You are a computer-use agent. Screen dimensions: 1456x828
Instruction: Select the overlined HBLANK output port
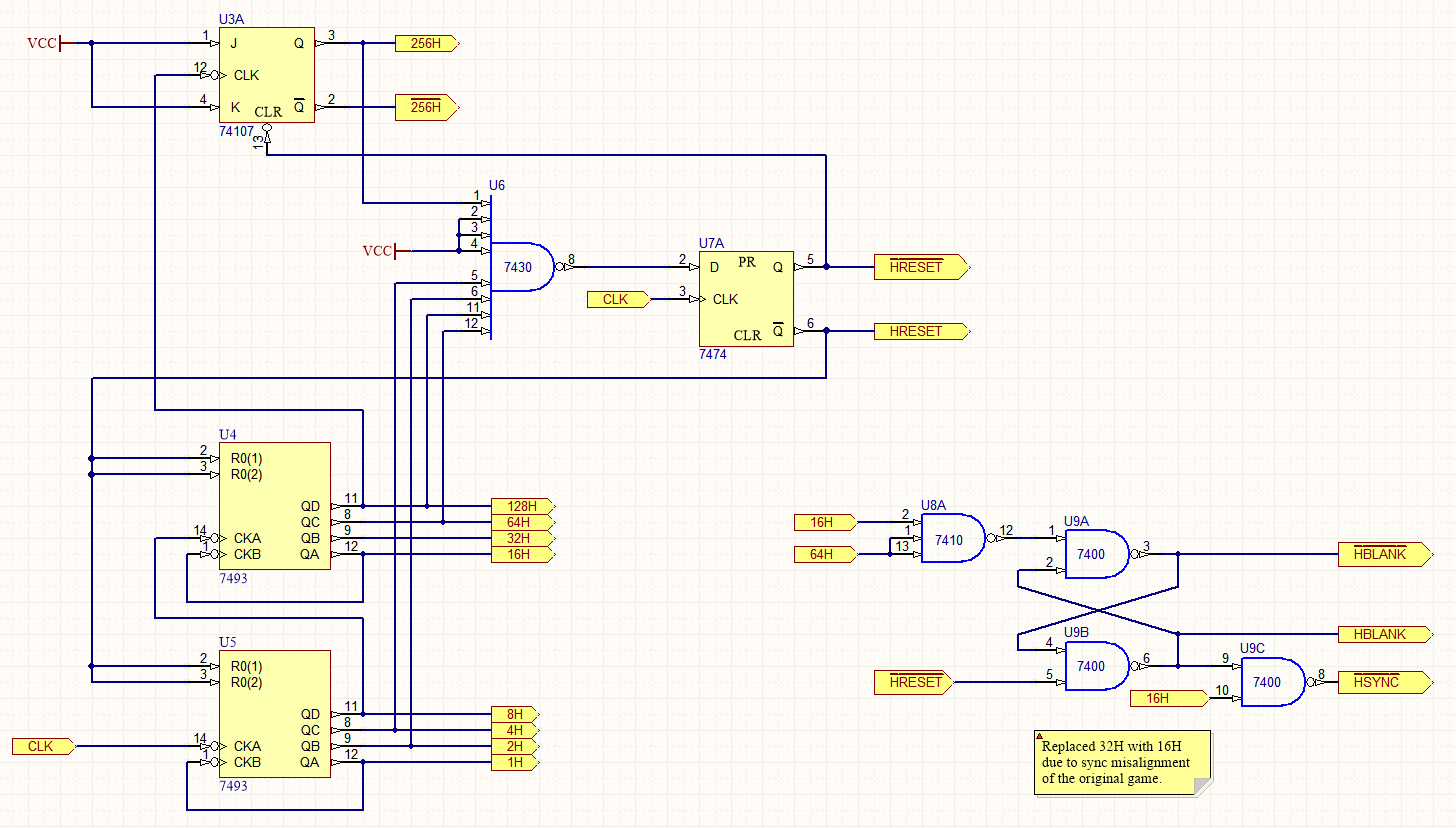pos(1385,554)
